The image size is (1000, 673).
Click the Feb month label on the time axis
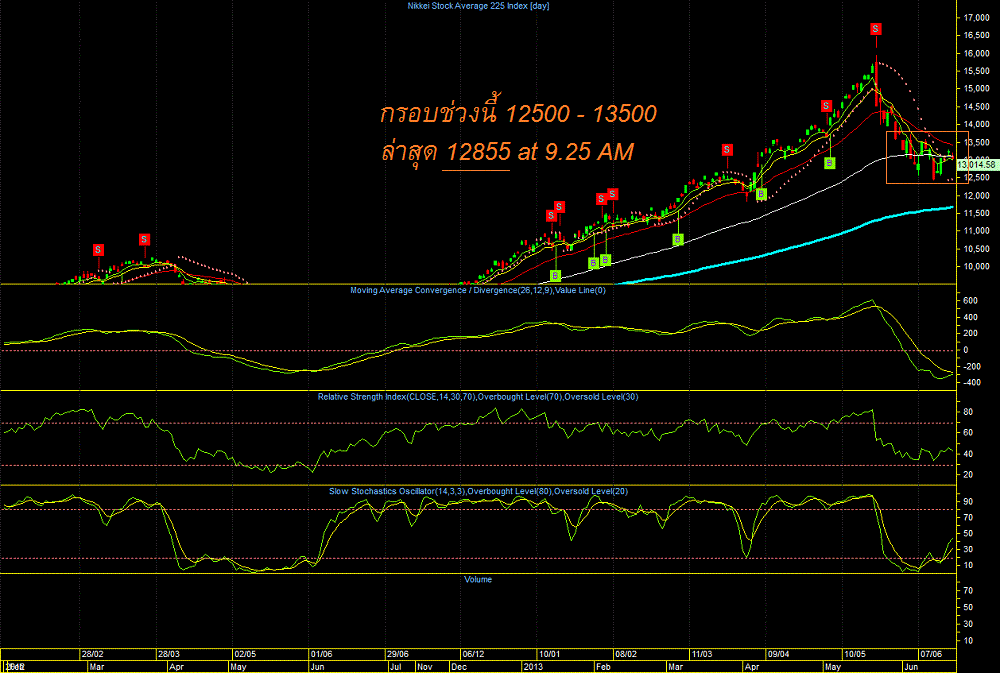603,667
